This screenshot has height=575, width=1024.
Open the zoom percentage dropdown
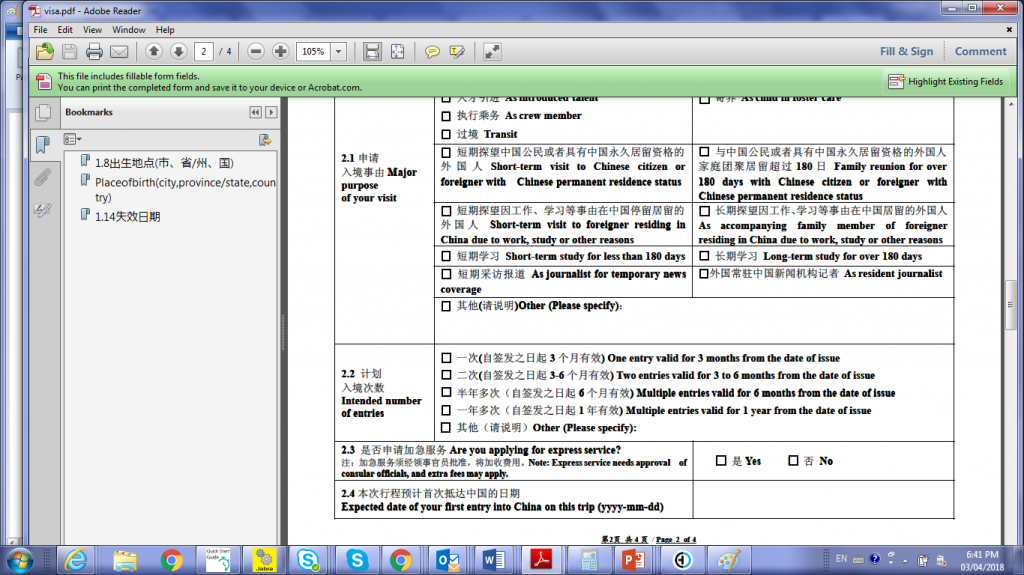tap(340, 51)
